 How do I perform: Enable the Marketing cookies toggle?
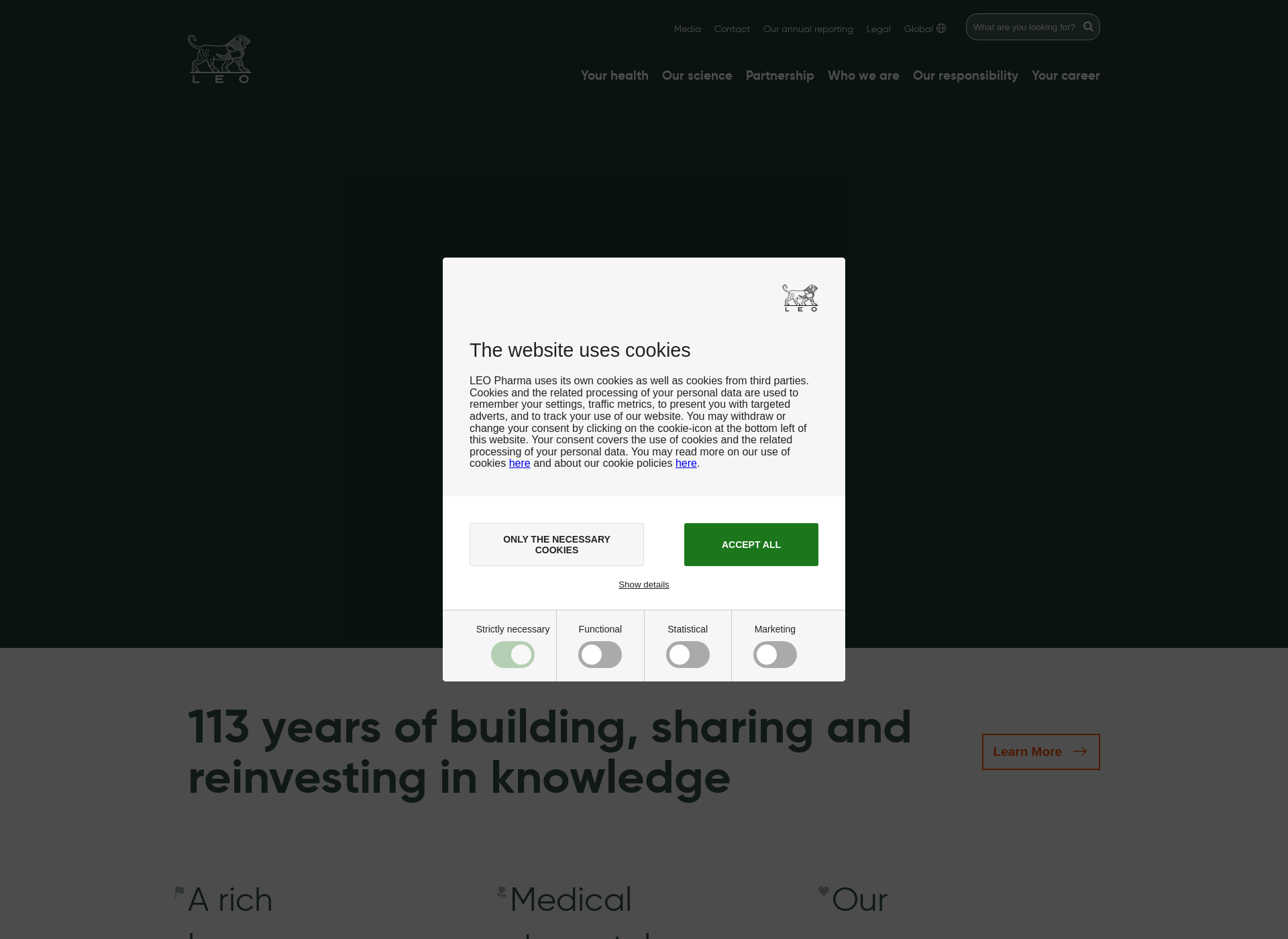pyautogui.click(x=775, y=655)
